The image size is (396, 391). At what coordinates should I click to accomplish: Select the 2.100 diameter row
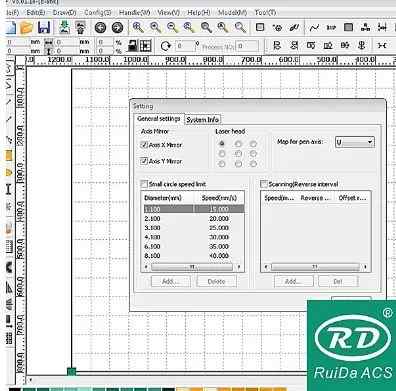(193, 219)
